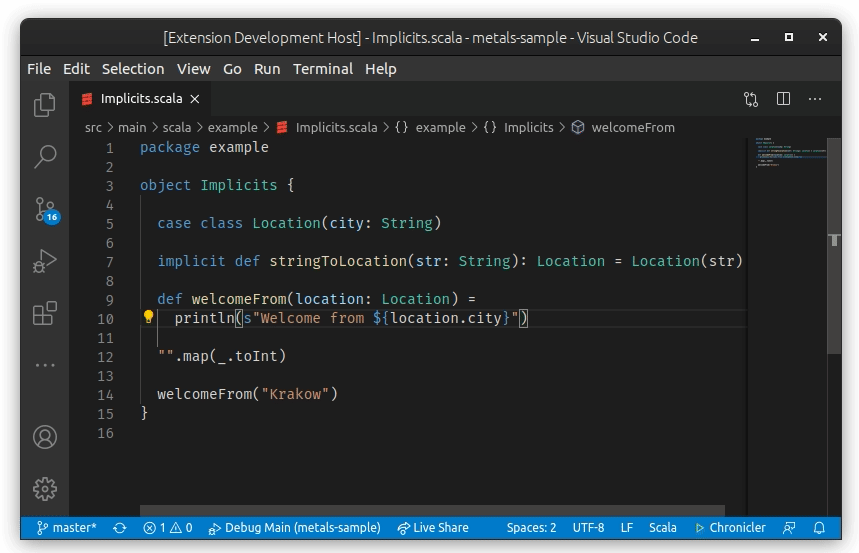The image size is (859, 553).
Task: Open notifications bell
Action: pyautogui.click(x=819, y=528)
